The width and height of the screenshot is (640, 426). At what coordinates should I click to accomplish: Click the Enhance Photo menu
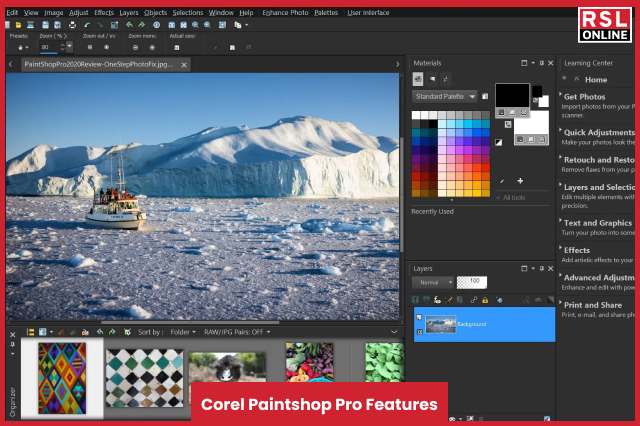click(x=285, y=13)
